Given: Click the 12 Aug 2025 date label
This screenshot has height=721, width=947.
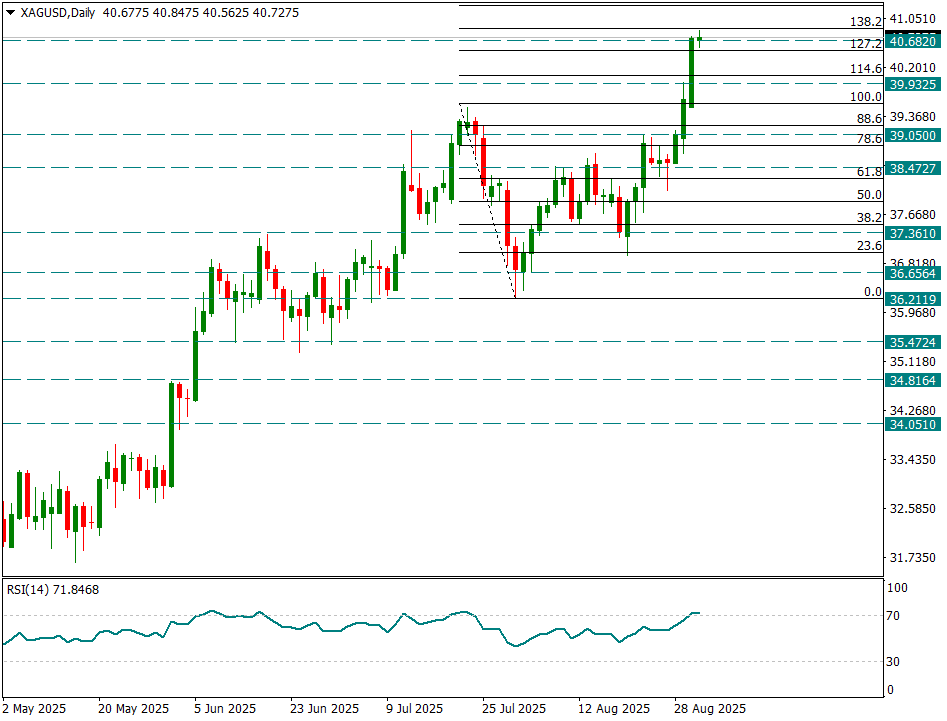Looking at the screenshot, I should pos(614,708).
